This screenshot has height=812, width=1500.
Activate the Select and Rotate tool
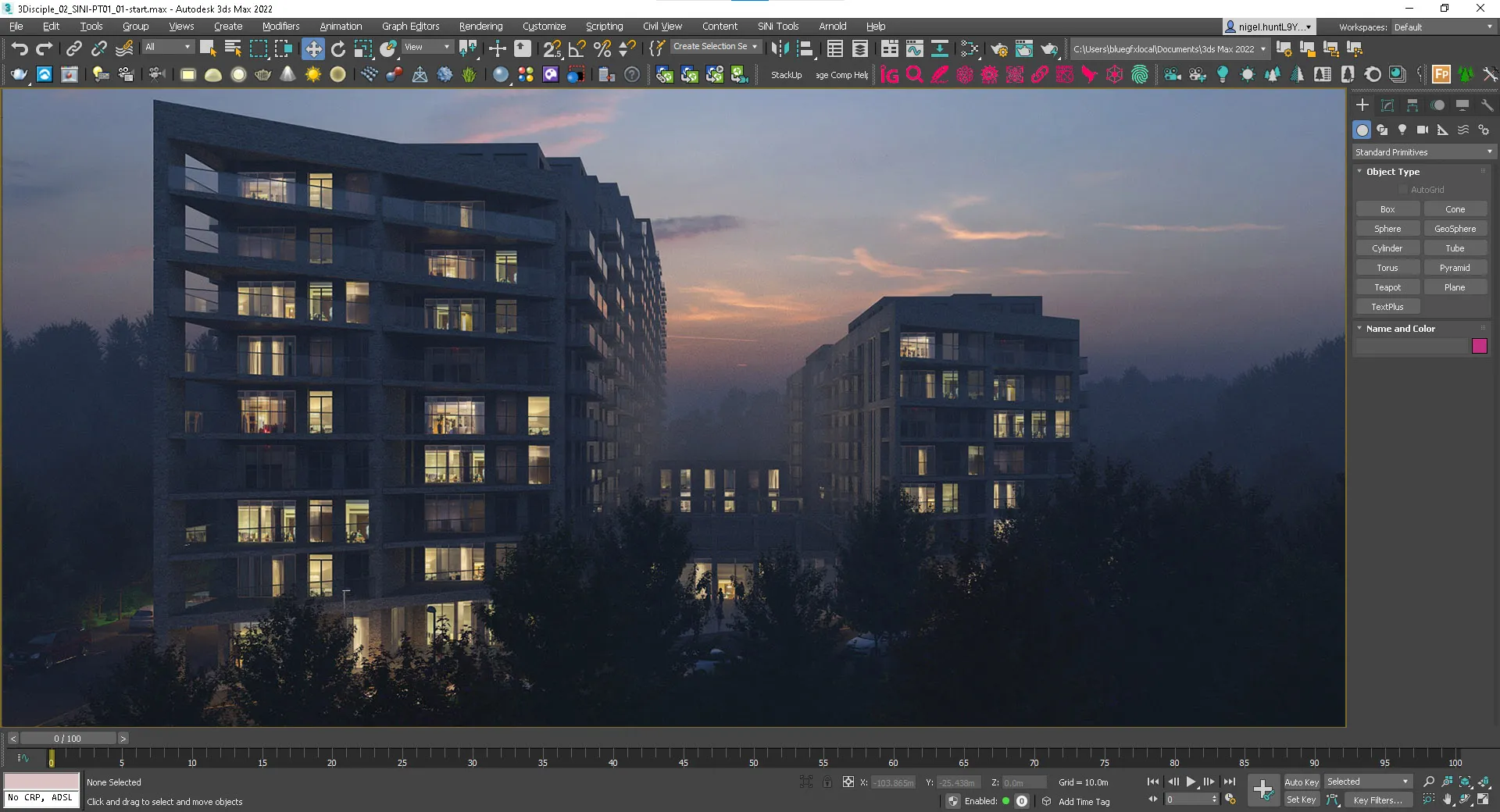(x=338, y=49)
